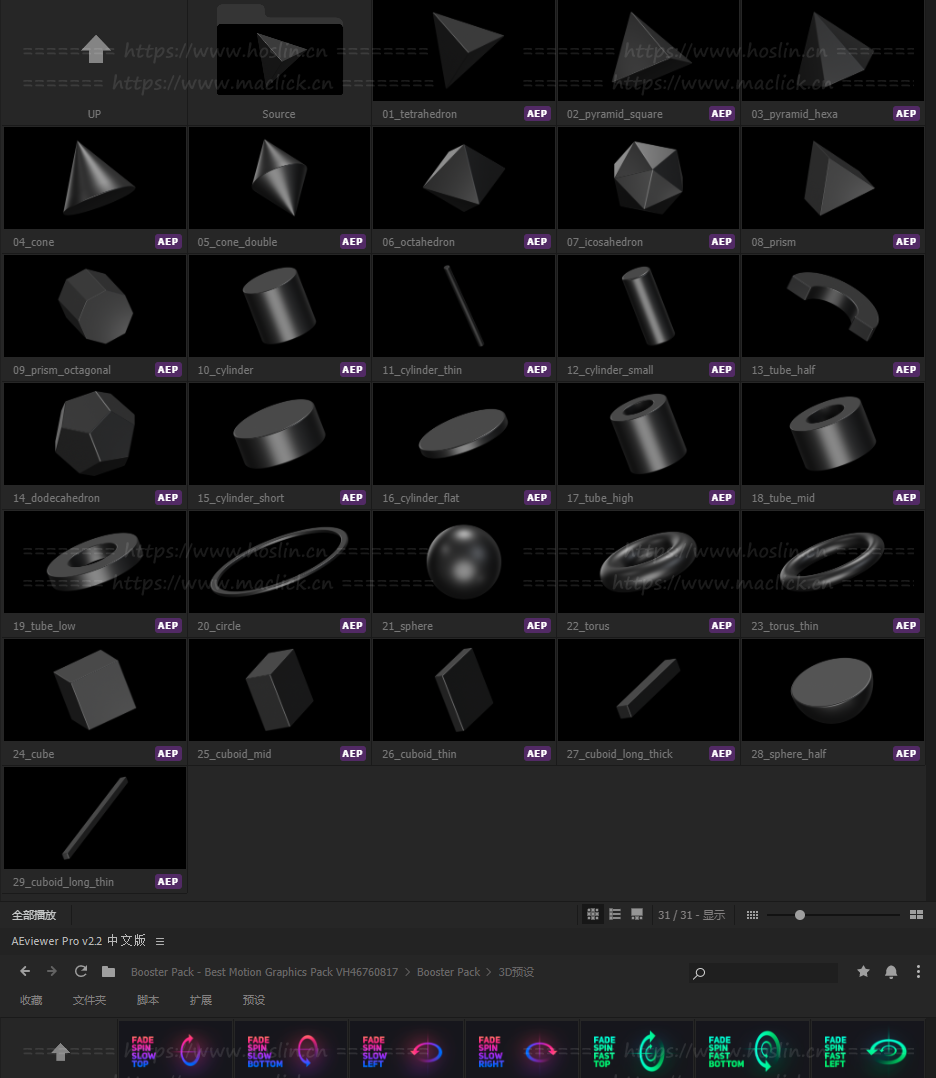Click the 11_cylinder_thin file name
This screenshot has width=936, height=1078.
[422, 370]
